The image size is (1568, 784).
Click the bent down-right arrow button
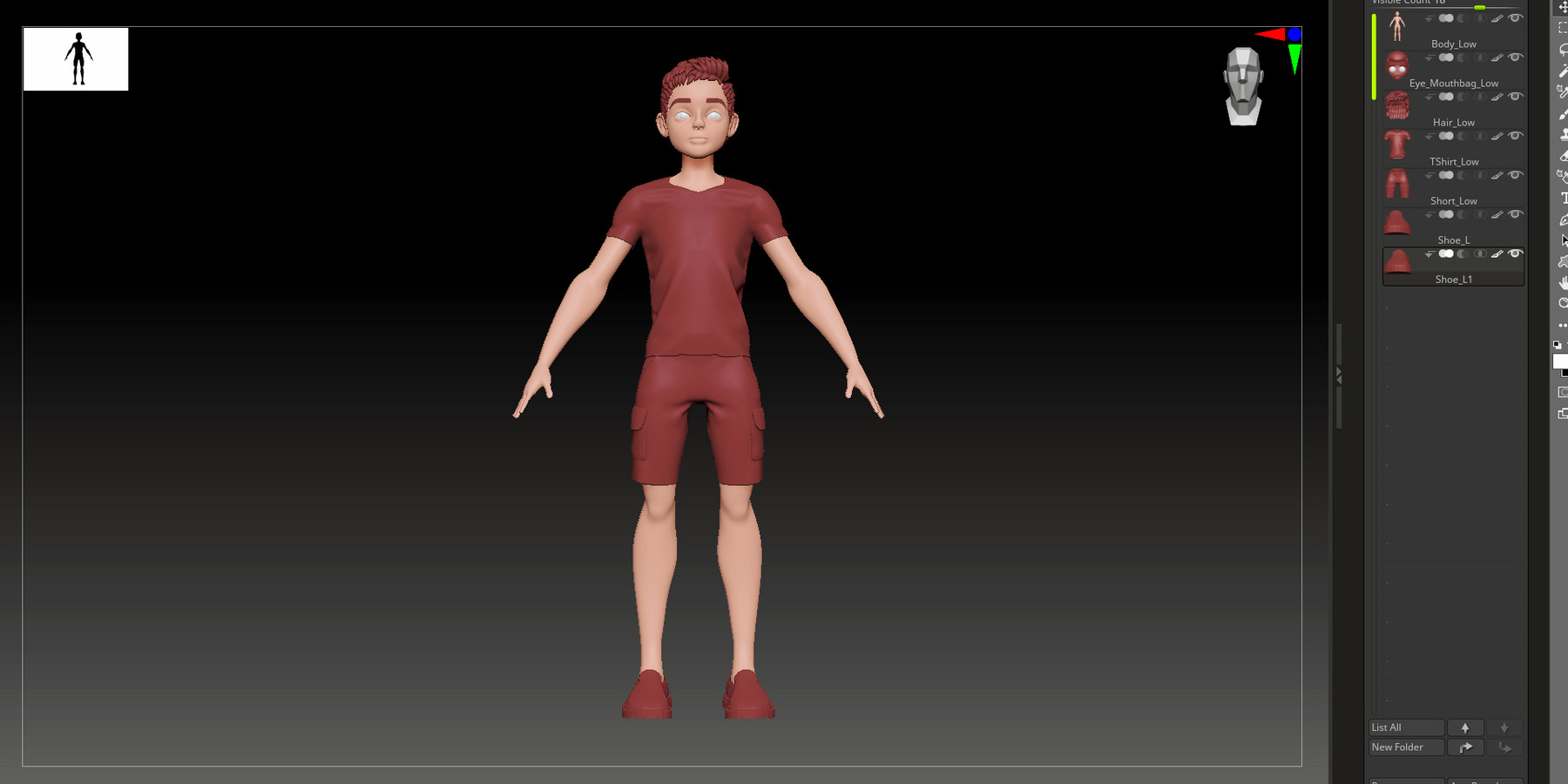(1504, 747)
